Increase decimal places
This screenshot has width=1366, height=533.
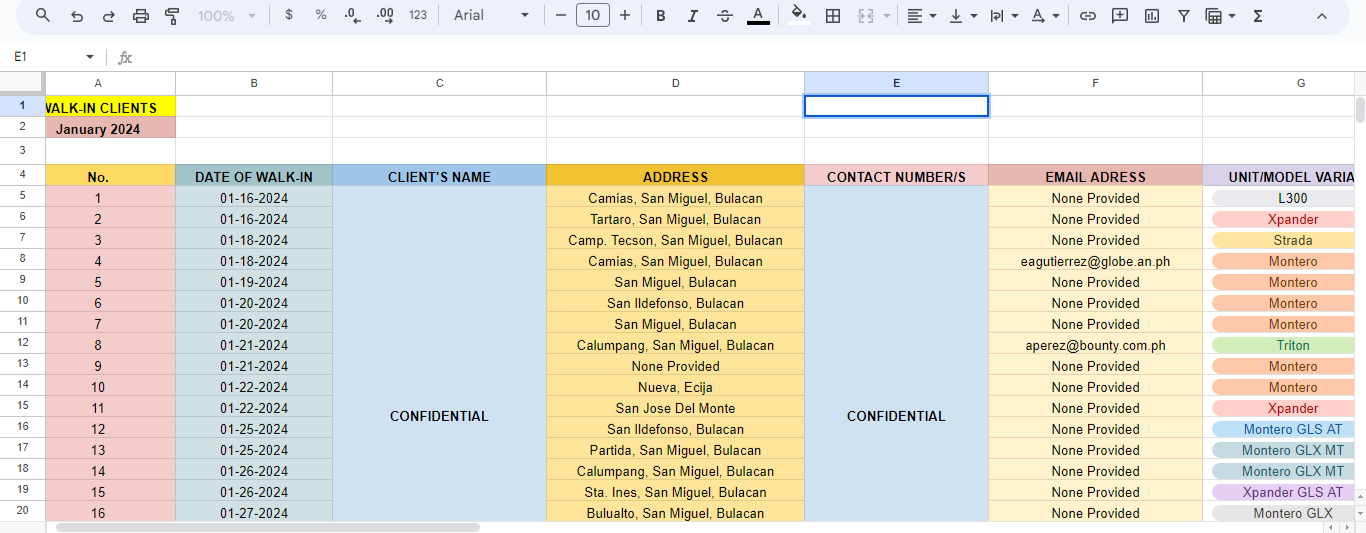pos(385,16)
